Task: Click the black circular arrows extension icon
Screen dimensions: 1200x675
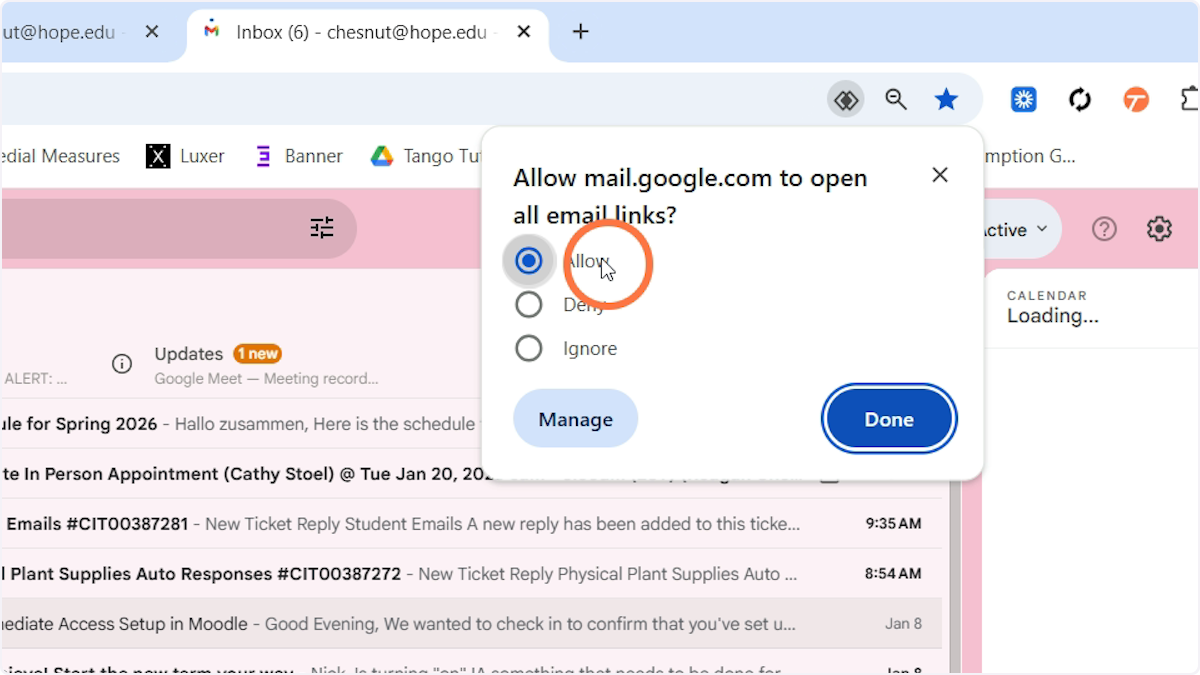Action: coord(1080,99)
